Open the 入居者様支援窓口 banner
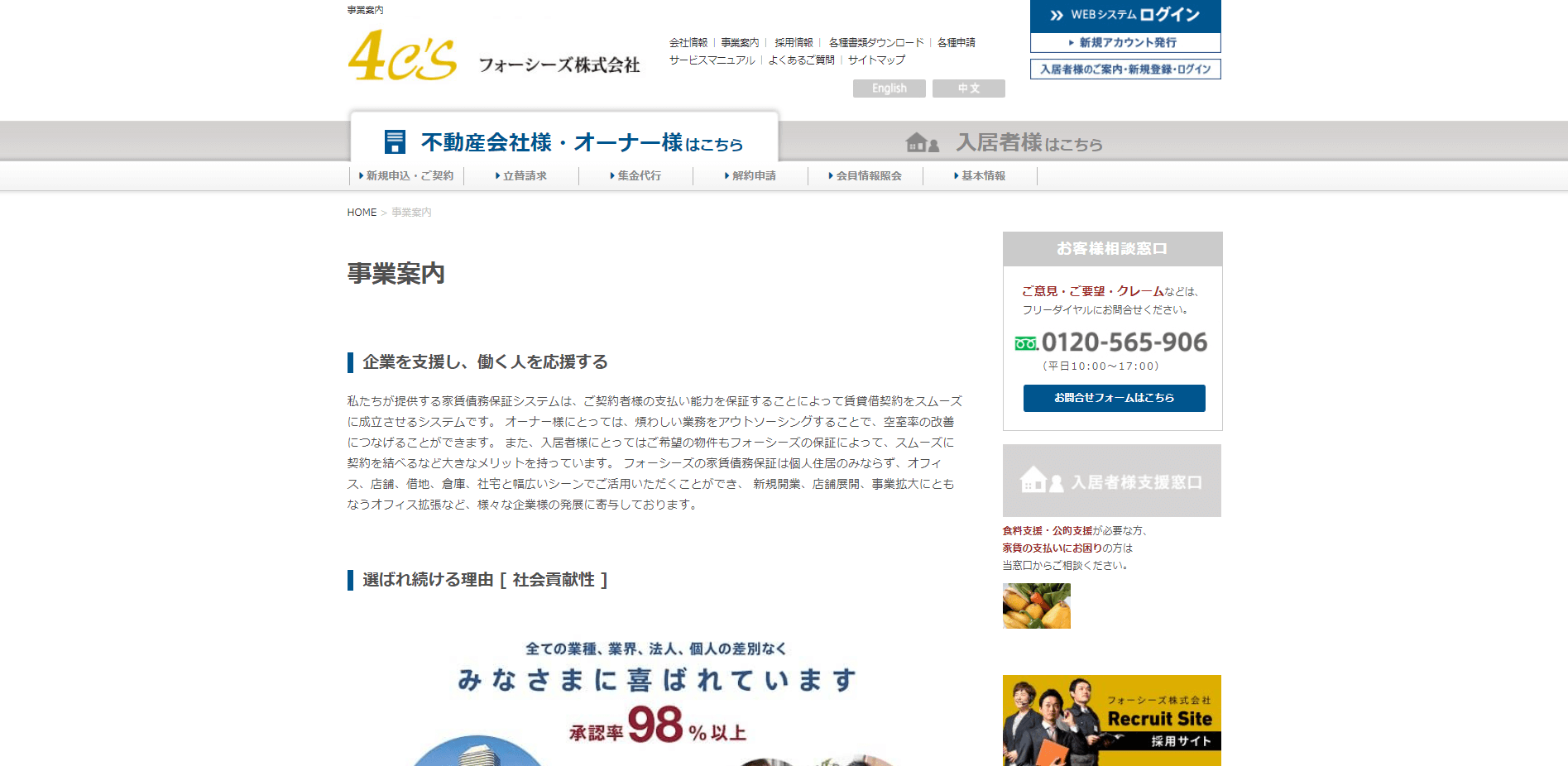This screenshot has height=766, width=1568. (x=1112, y=481)
